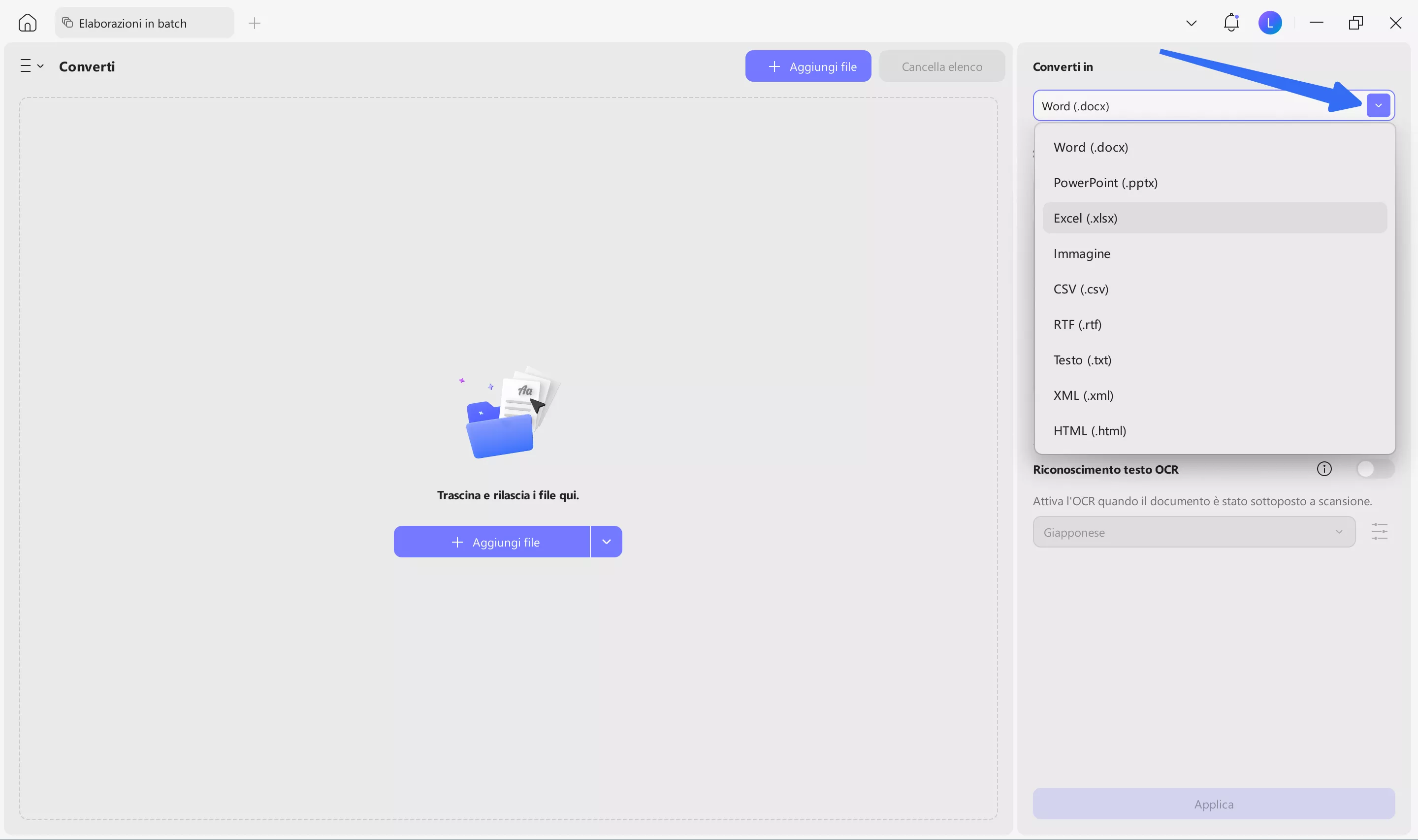Screen dimensions: 1418x840
Task: Expand the title bar chevron down menu
Action: click(x=1191, y=23)
